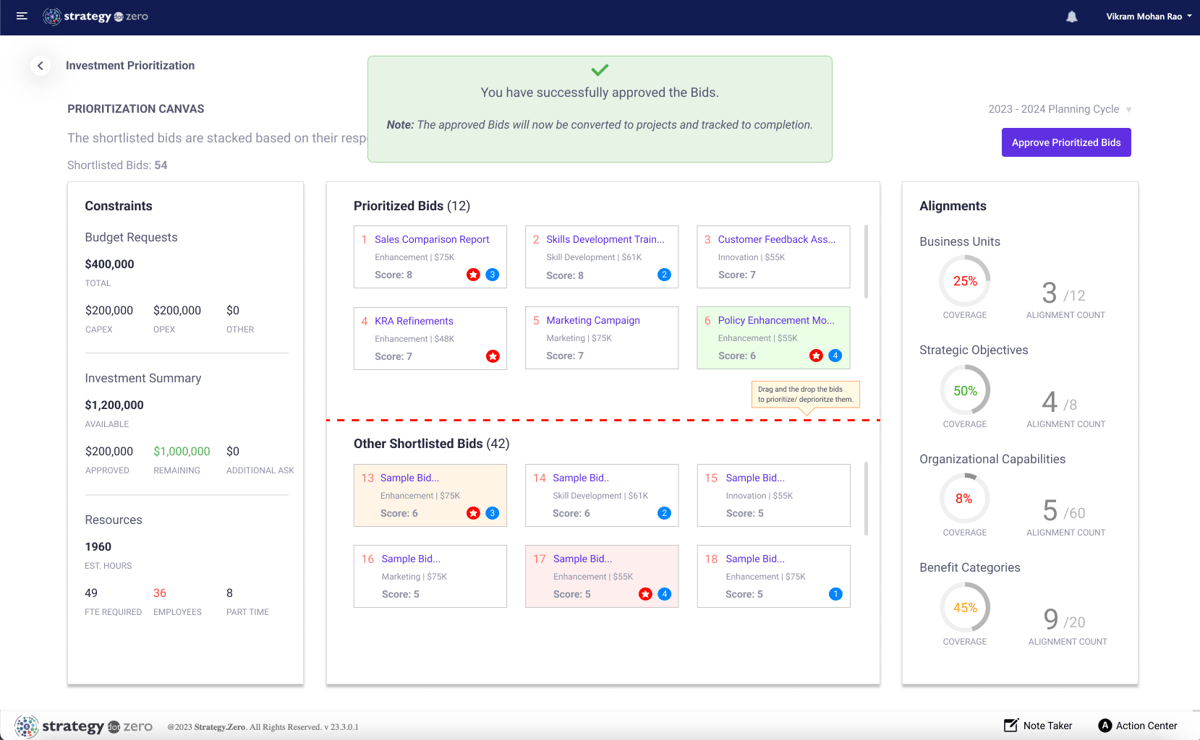1200x740 pixels.
Task: Click Strategic Objectives 4/8 alignment count
Action: coord(1060,402)
